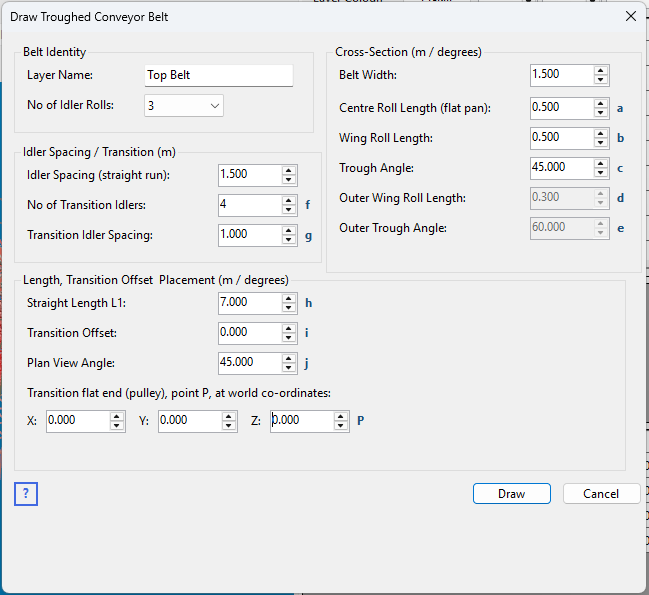The image size is (649, 595).
Task: Decrease Y coordinate with down arrow
Action: click(229, 426)
